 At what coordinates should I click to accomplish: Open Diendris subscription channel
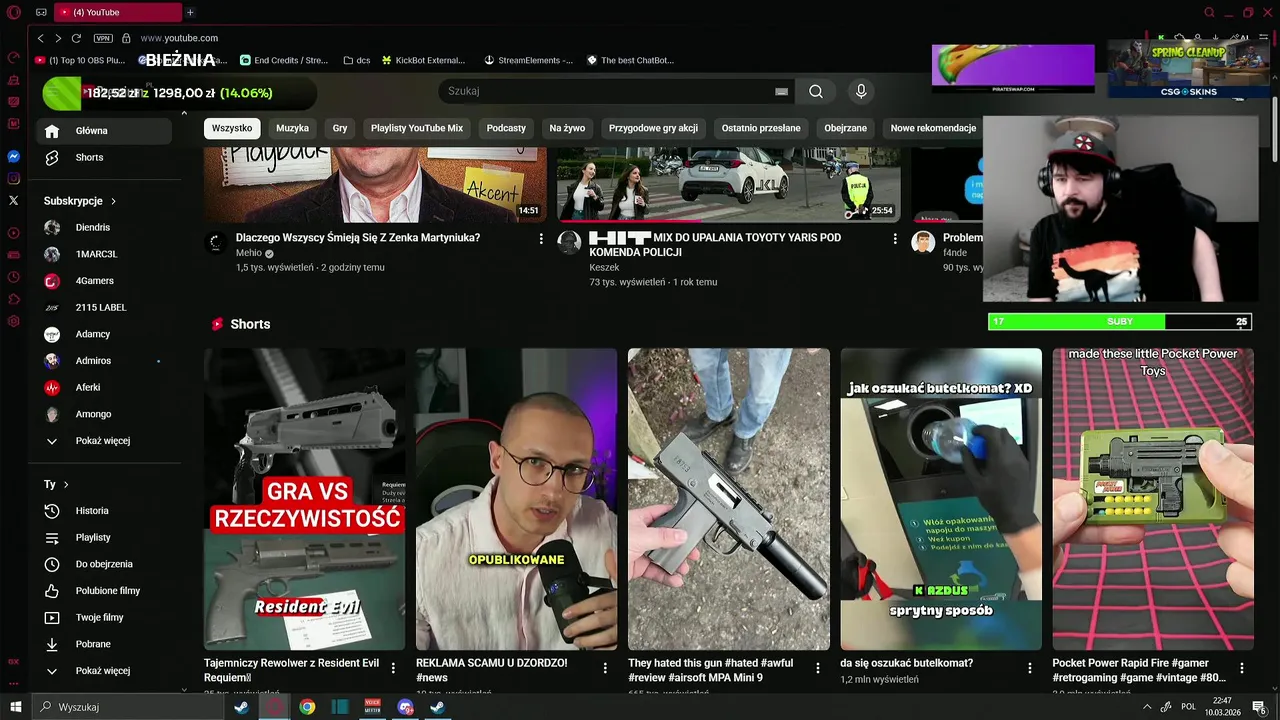pos(105,228)
